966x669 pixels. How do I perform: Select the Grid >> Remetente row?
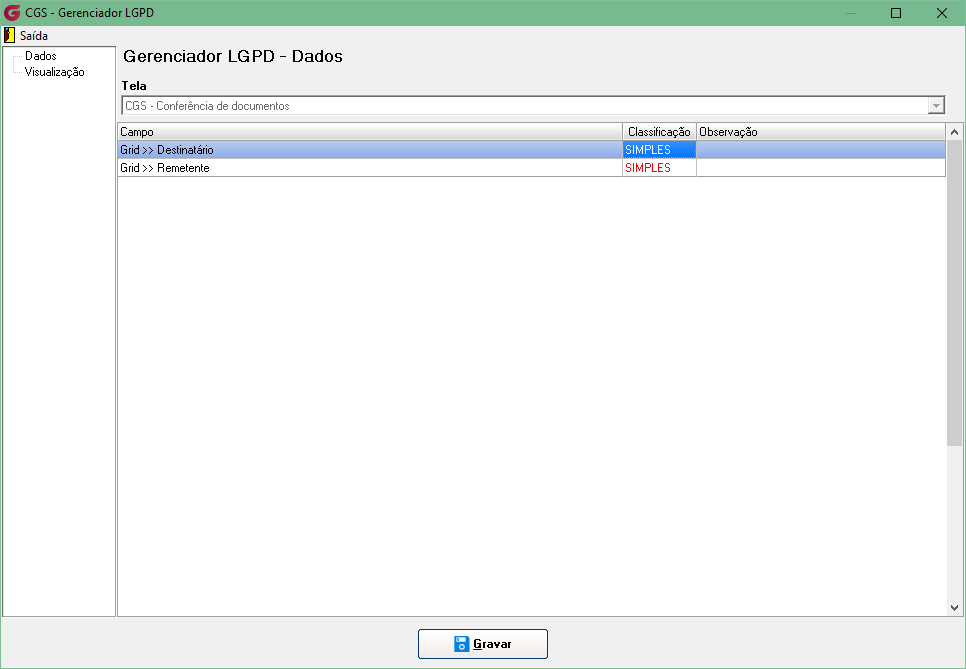(531, 168)
